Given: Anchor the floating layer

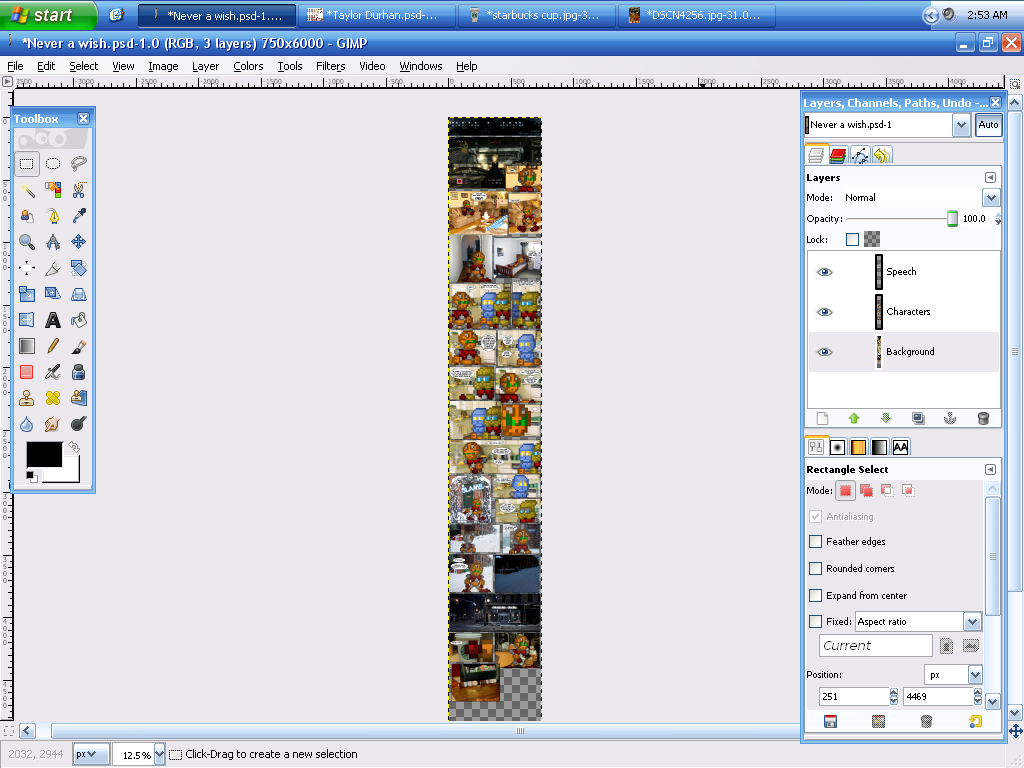Looking at the screenshot, I should point(950,419).
